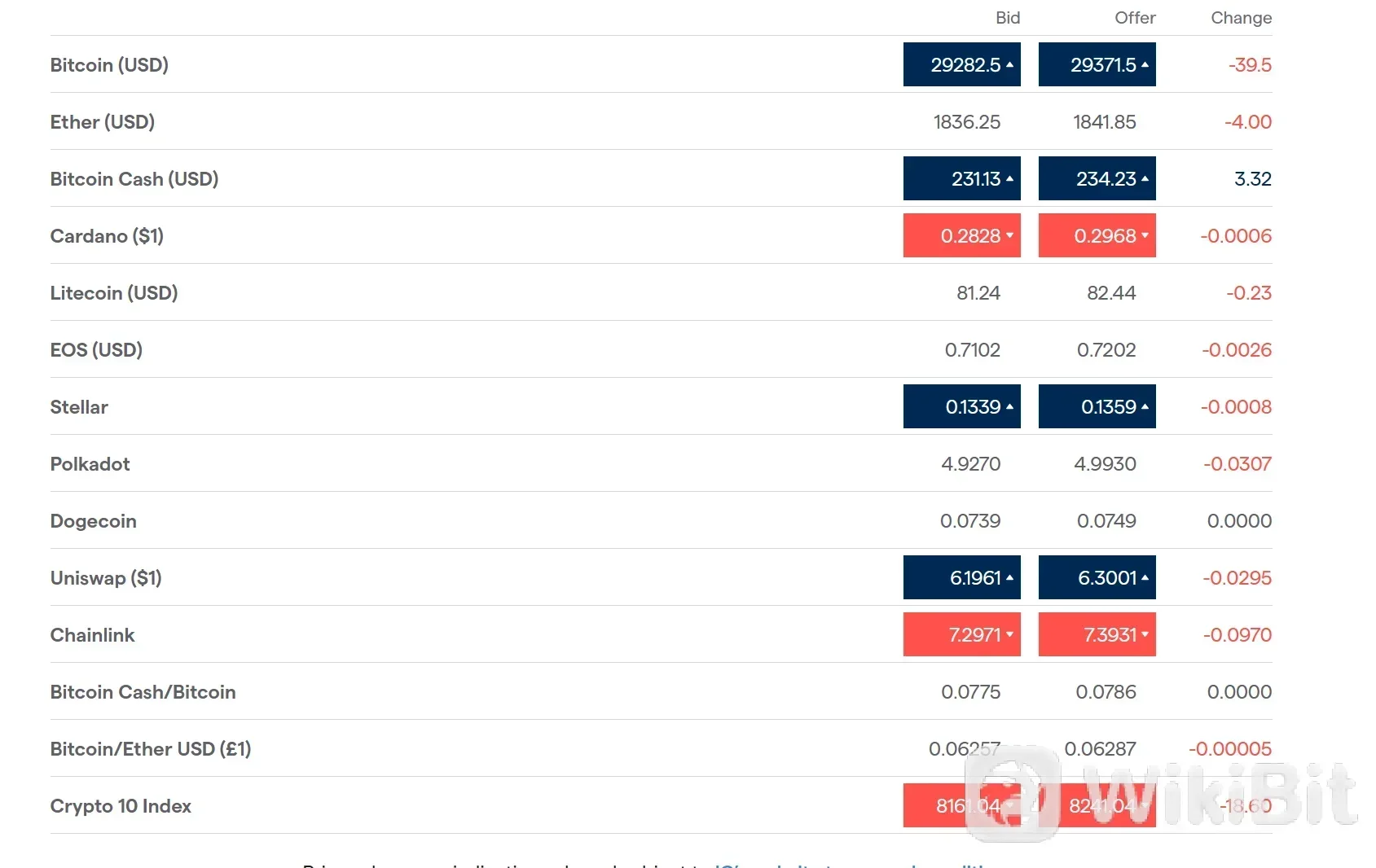
Task: Click the Bitcoin (USD) offer price 29371.5
Action: 1097,64
